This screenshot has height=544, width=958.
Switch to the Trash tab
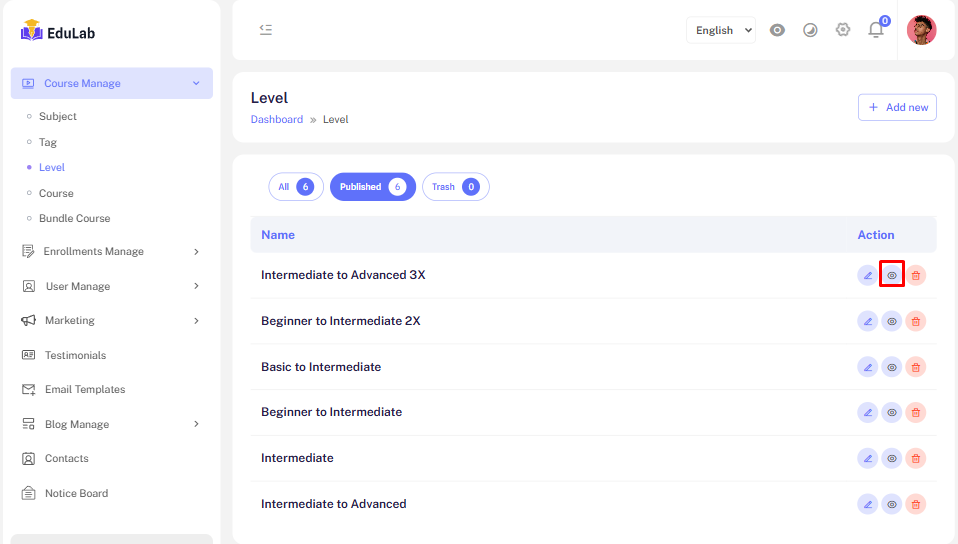coord(455,187)
